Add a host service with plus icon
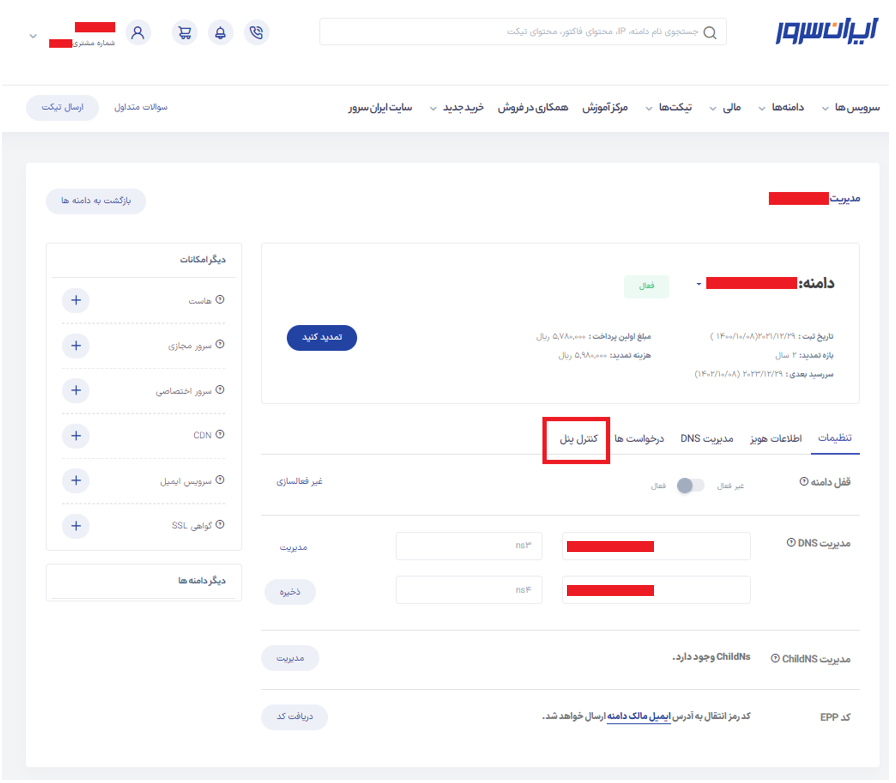The image size is (896, 783). [76, 300]
